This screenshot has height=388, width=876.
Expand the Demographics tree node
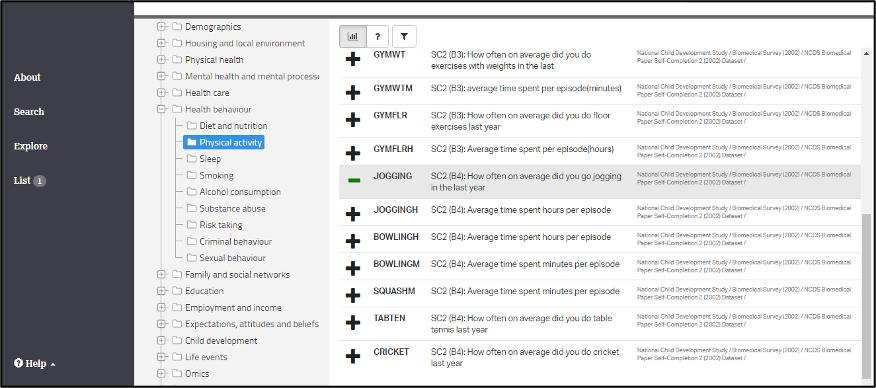162,26
